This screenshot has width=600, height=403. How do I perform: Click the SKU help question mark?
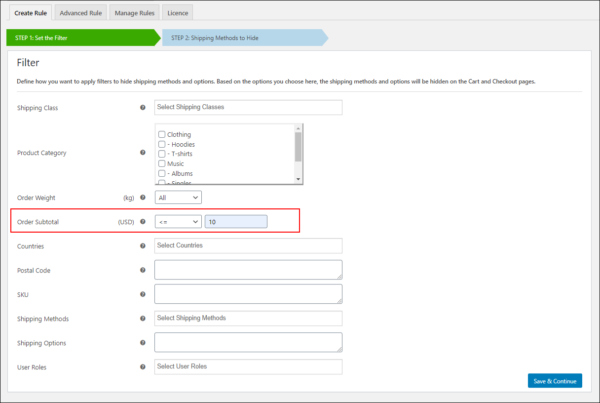(143, 294)
